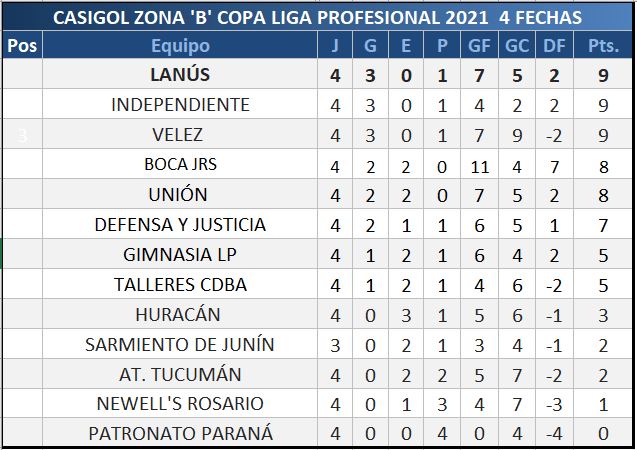The image size is (637, 450).
Task: Select the DF column header
Action: click(x=551, y=46)
